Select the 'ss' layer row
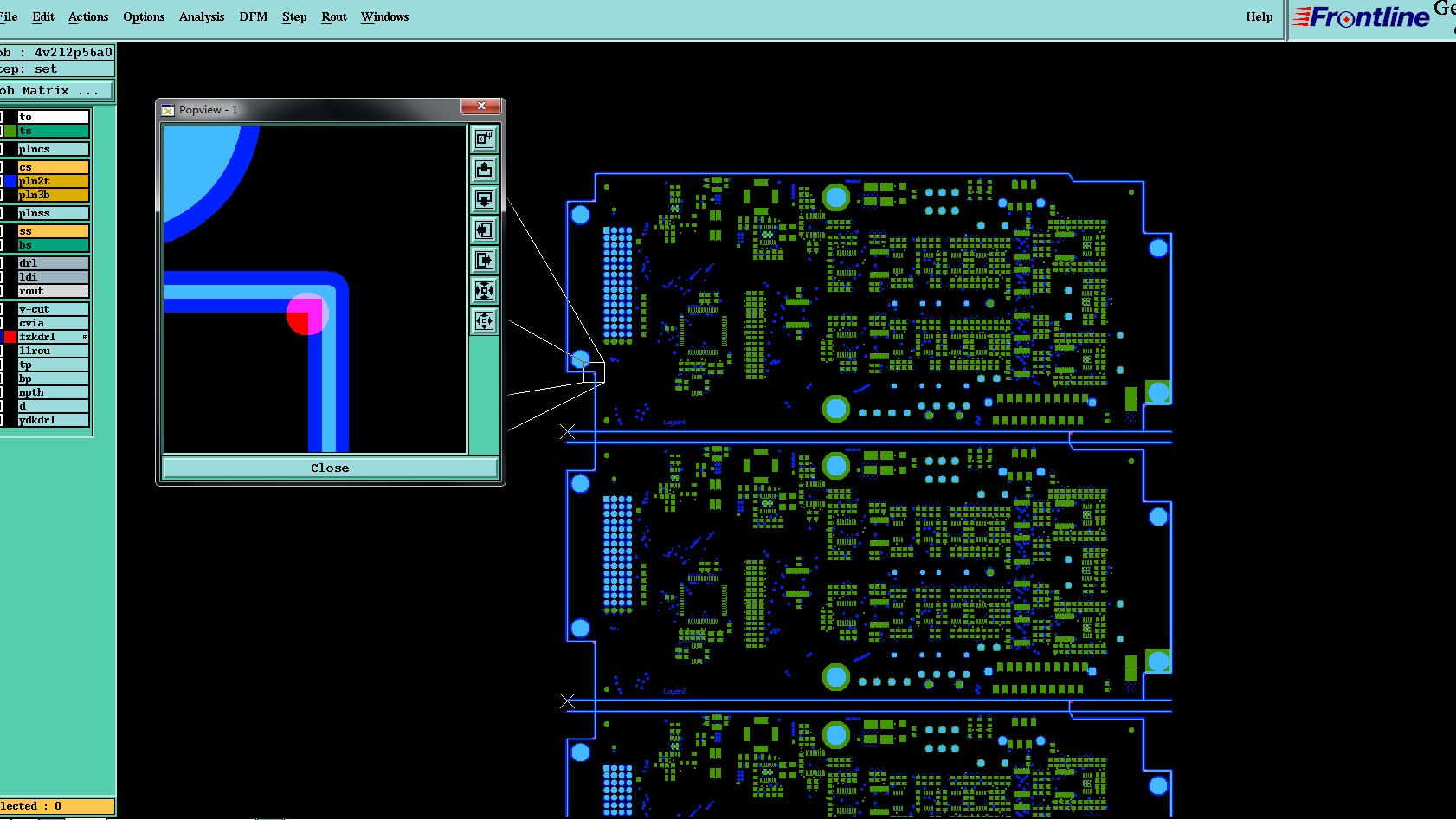The image size is (1456, 820). [54, 231]
